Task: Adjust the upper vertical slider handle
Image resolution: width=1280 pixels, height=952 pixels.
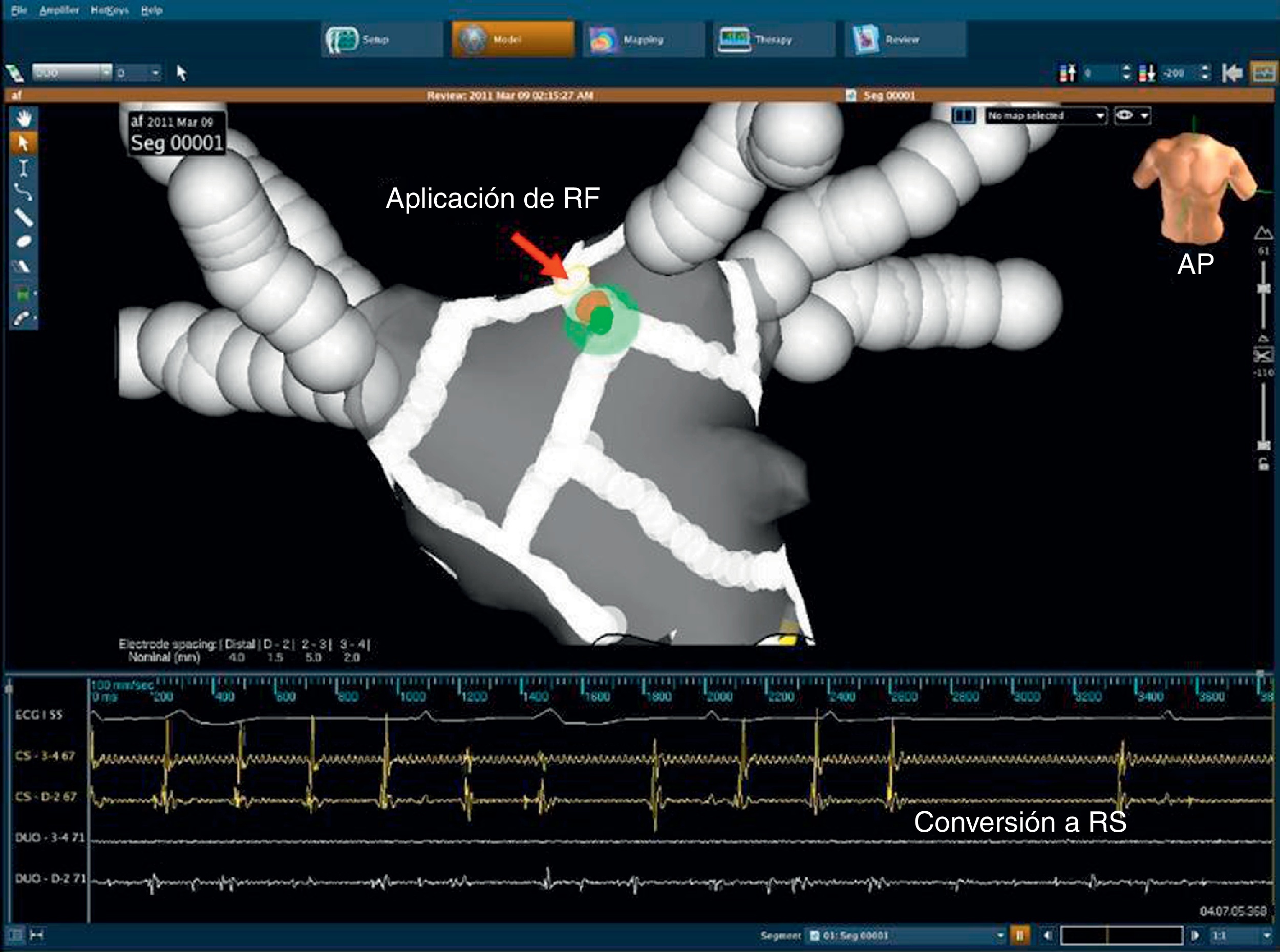Action: [1263, 289]
